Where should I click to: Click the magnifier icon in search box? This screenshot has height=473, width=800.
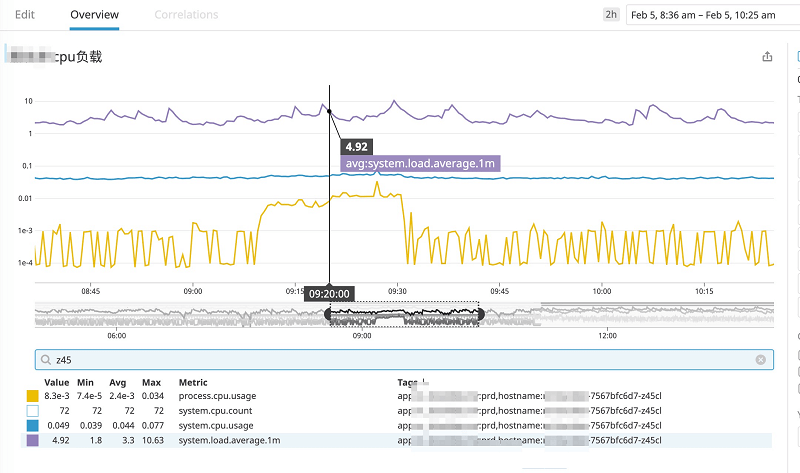[46, 359]
